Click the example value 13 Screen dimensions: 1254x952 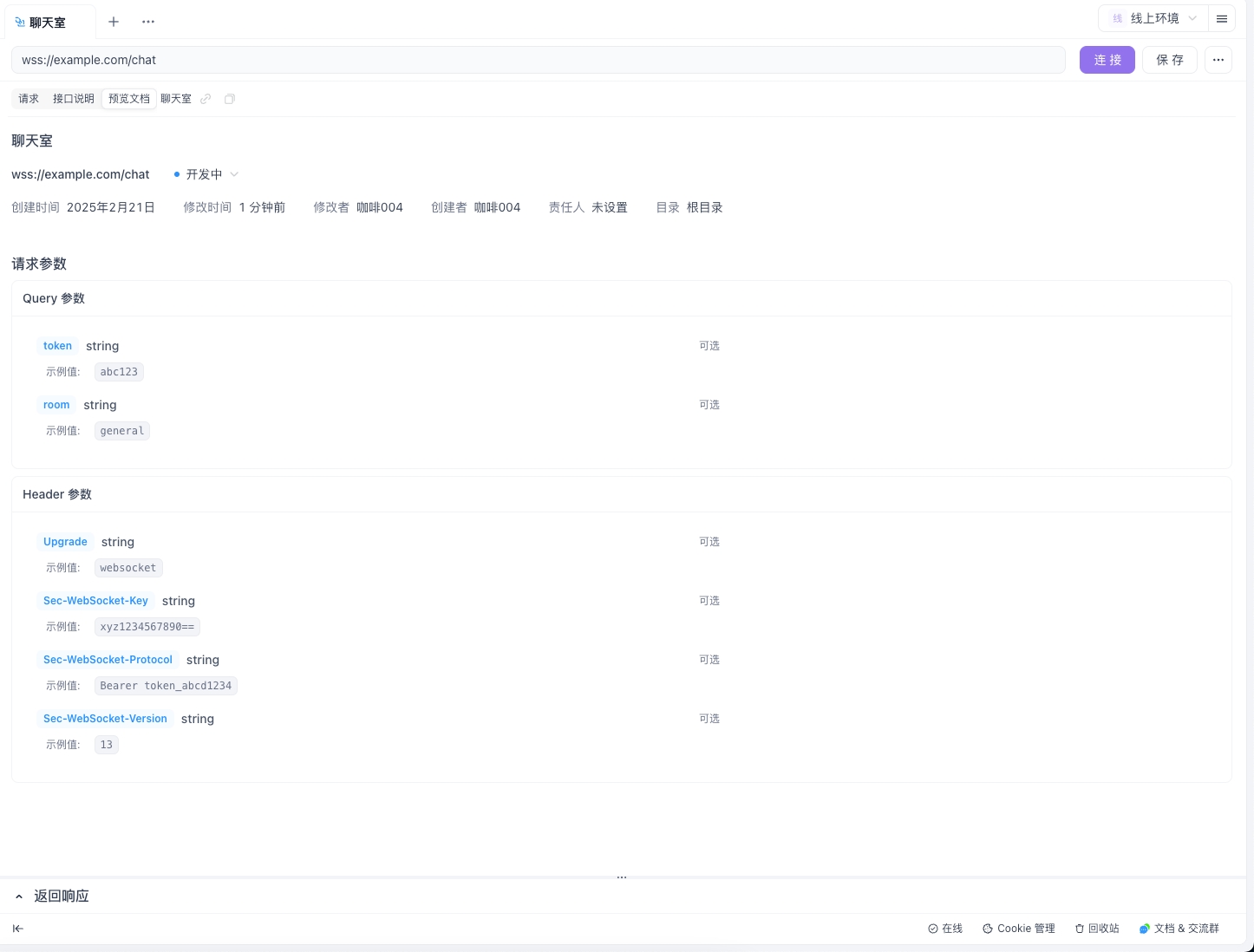[x=107, y=745]
